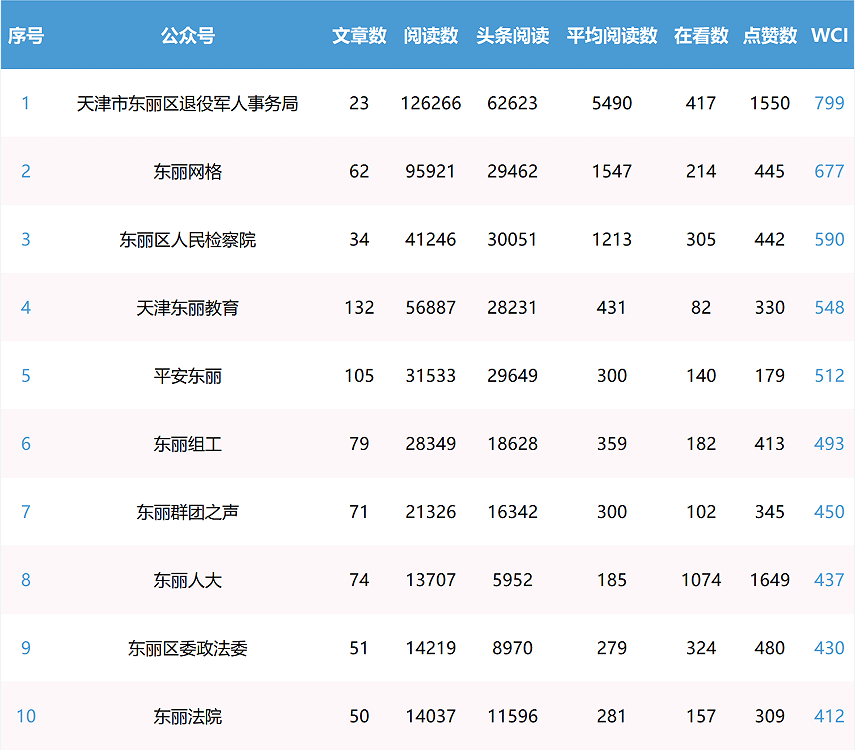855x750 pixels.
Task: Click likes count 1550
Action: (770, 103)
